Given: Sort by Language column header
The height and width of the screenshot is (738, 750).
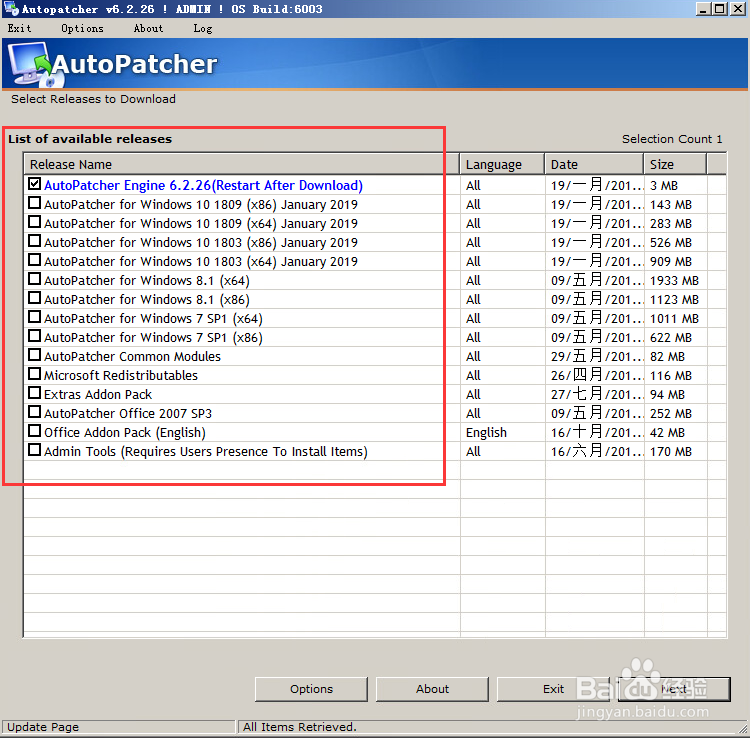Looking at the screenshot, I should tap(502, 164).
